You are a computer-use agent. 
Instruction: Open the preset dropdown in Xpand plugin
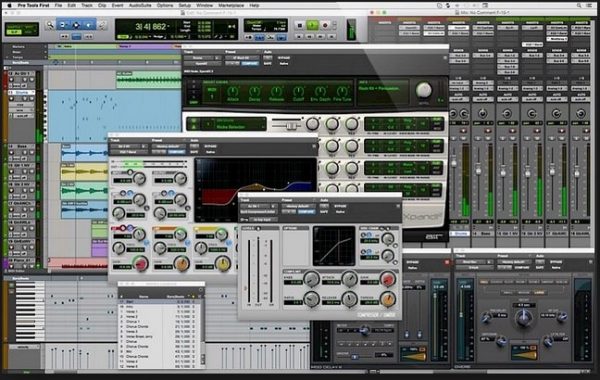[x=242, y=58]
